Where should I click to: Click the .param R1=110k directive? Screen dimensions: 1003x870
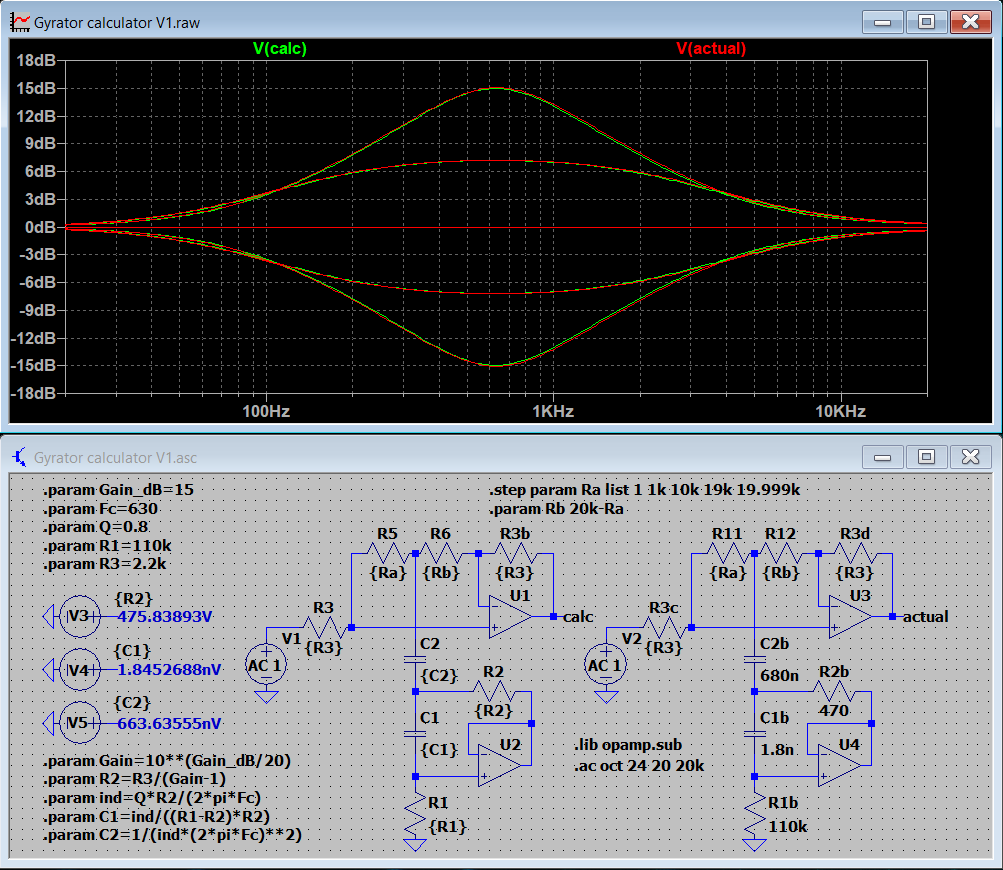pyautogui.click(x=107, y=546)
